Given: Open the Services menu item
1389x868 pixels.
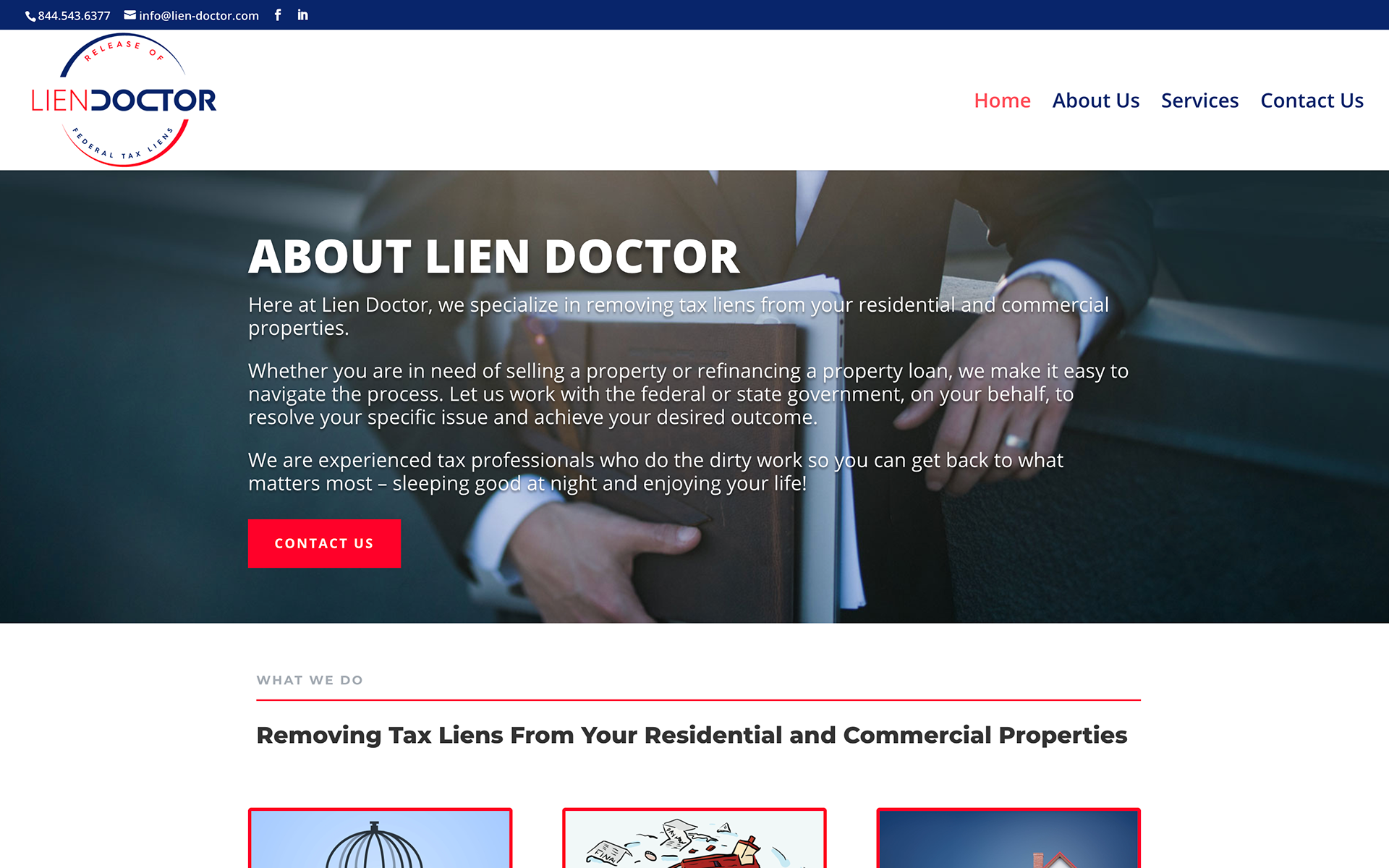Looking at the screenshot, I should (x=1199, y=101).
